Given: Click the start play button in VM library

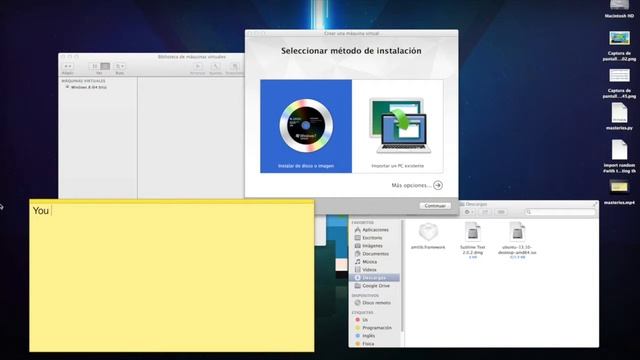Looking at the screenshot, I should [198, 66].
